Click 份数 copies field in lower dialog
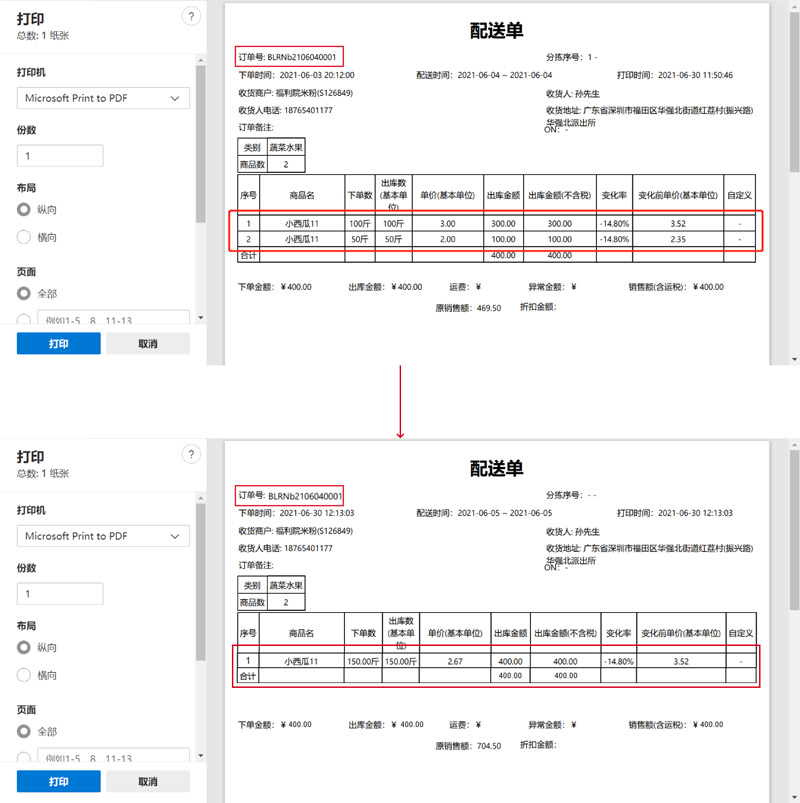 [60, 594]
